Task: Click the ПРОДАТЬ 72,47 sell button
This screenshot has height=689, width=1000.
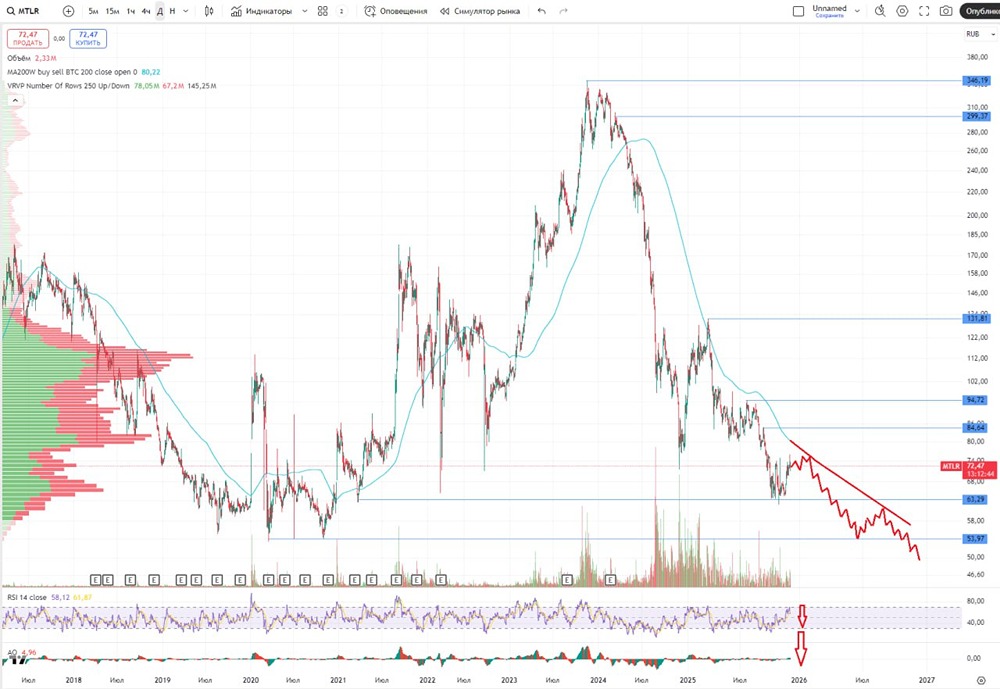Action: [x=28, y=38]
